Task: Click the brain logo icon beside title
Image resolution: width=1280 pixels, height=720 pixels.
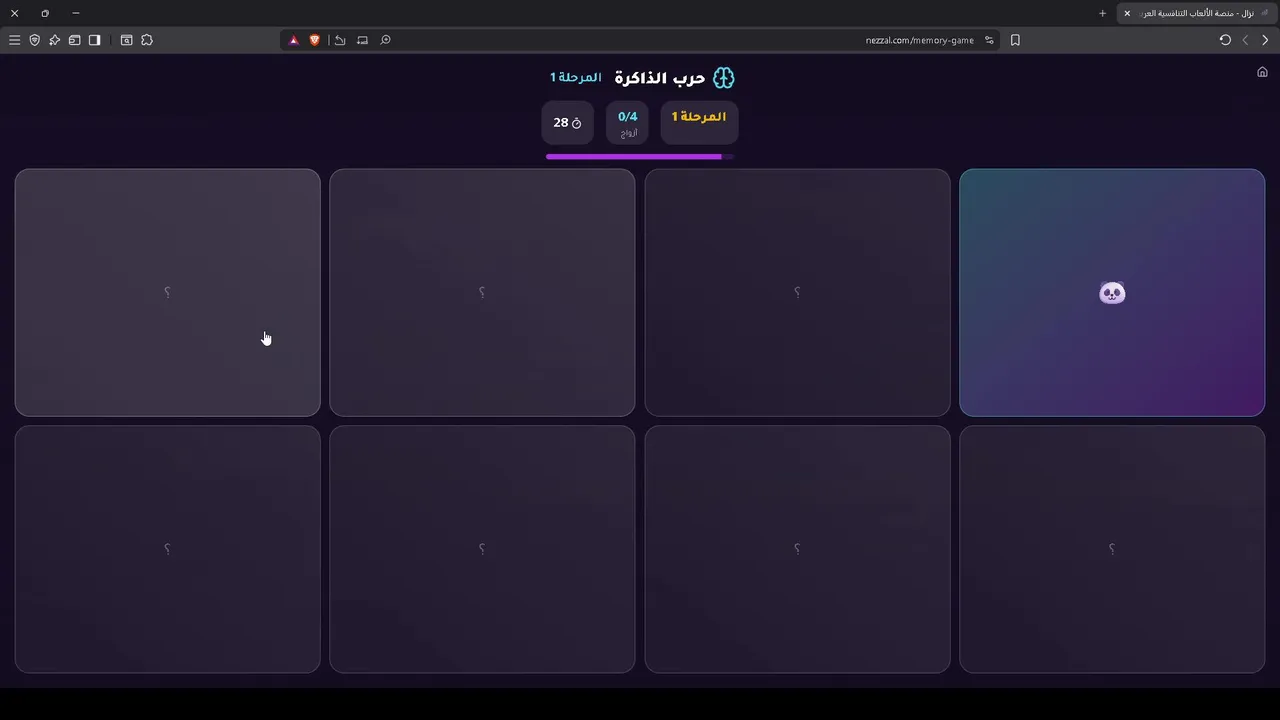Action: tap(723, 78)
